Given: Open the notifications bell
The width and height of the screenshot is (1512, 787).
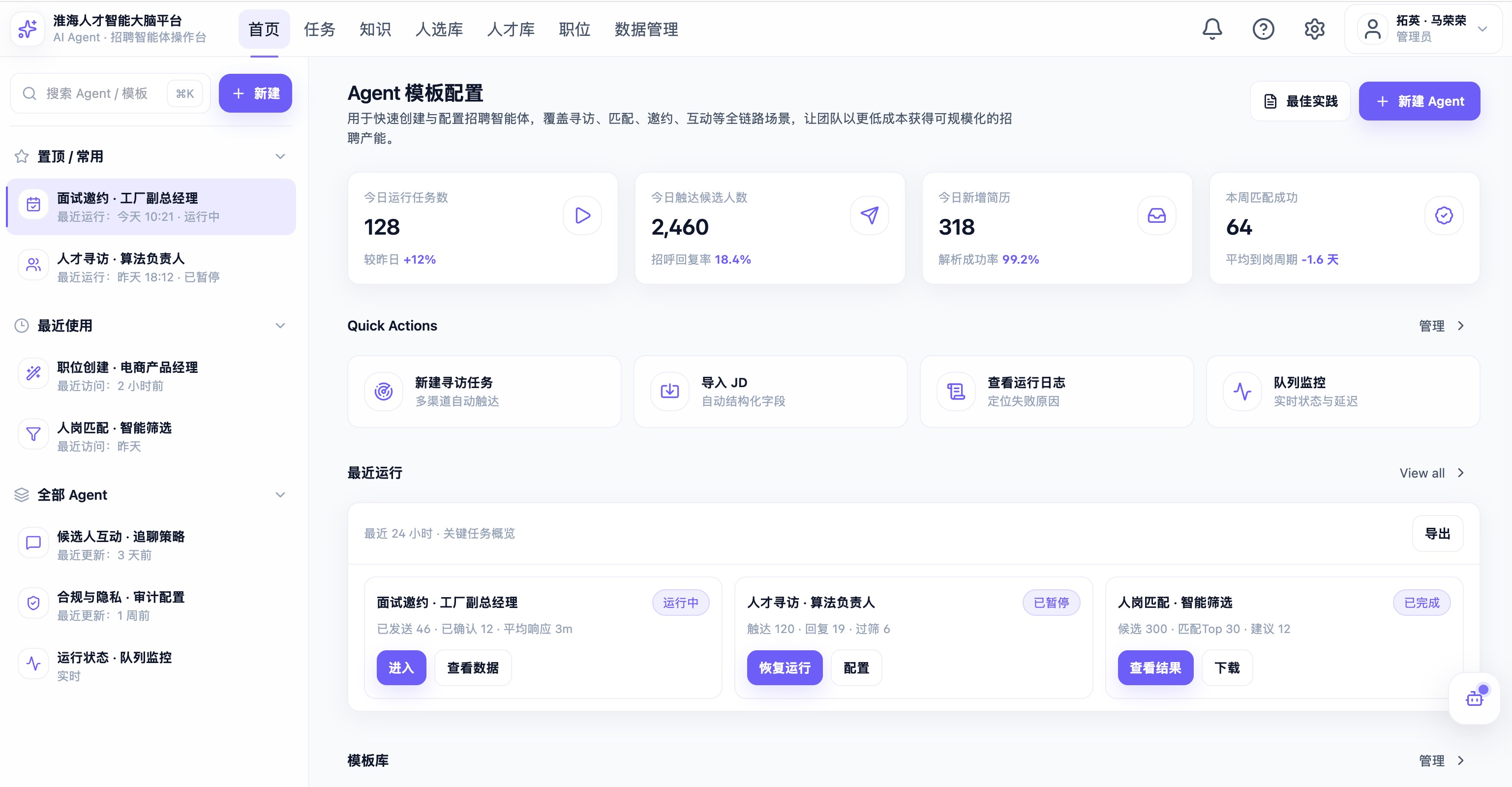Looking at the screenshot, I should coord(1212,29).
